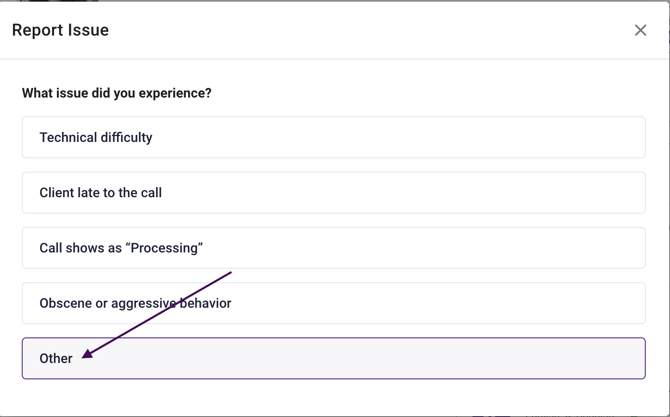Select Obscene or aggressive behavior

pos(334,303)
